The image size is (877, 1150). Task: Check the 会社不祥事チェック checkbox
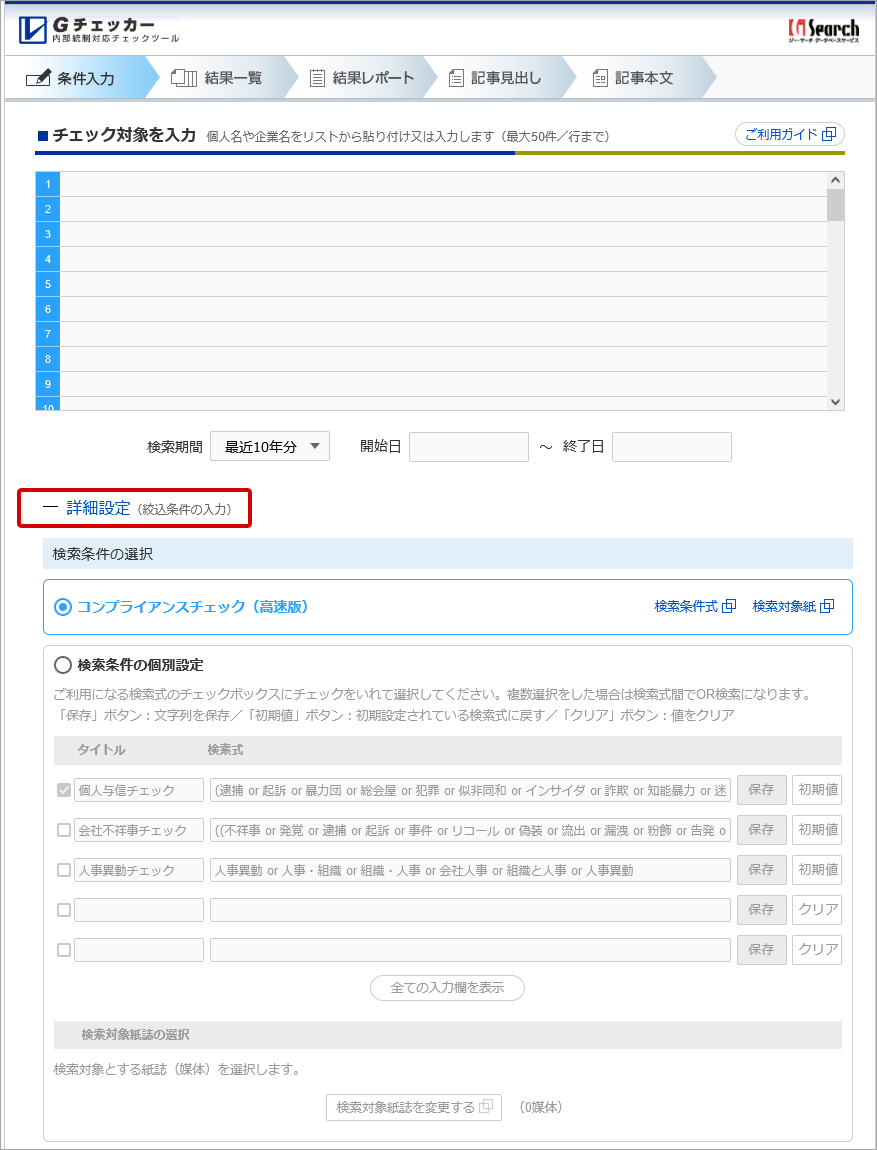click(x=64, y=830)
